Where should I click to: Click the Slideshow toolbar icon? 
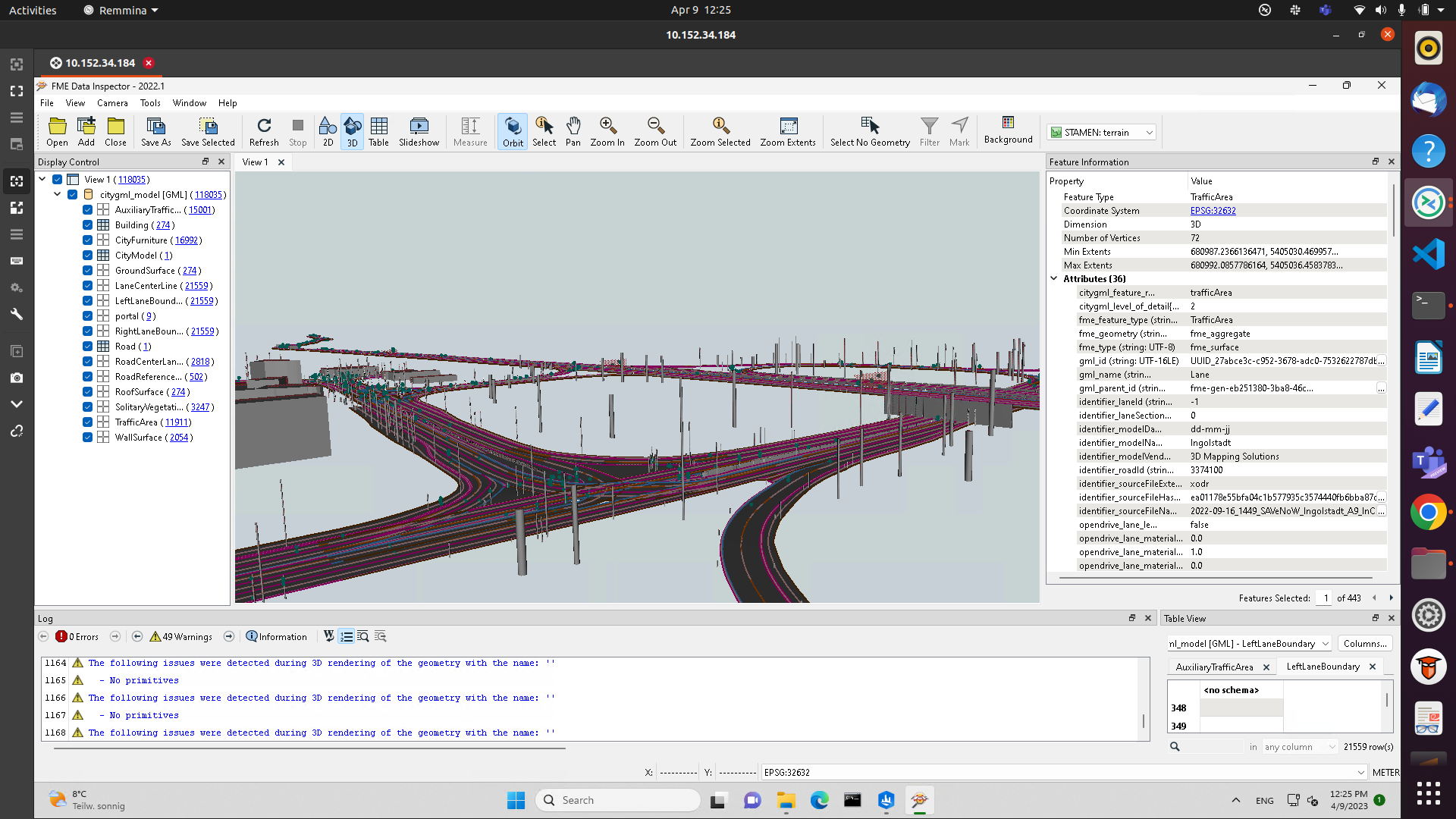point(419,131)
